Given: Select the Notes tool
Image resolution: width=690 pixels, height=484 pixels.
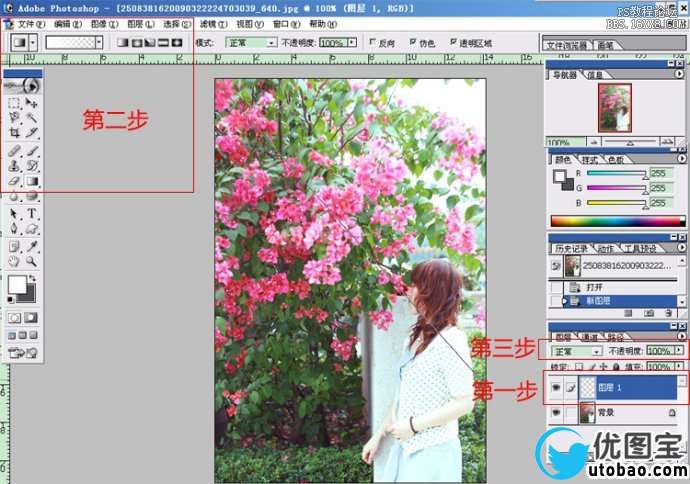Looking at the screenshot, I should pos(14,246).
